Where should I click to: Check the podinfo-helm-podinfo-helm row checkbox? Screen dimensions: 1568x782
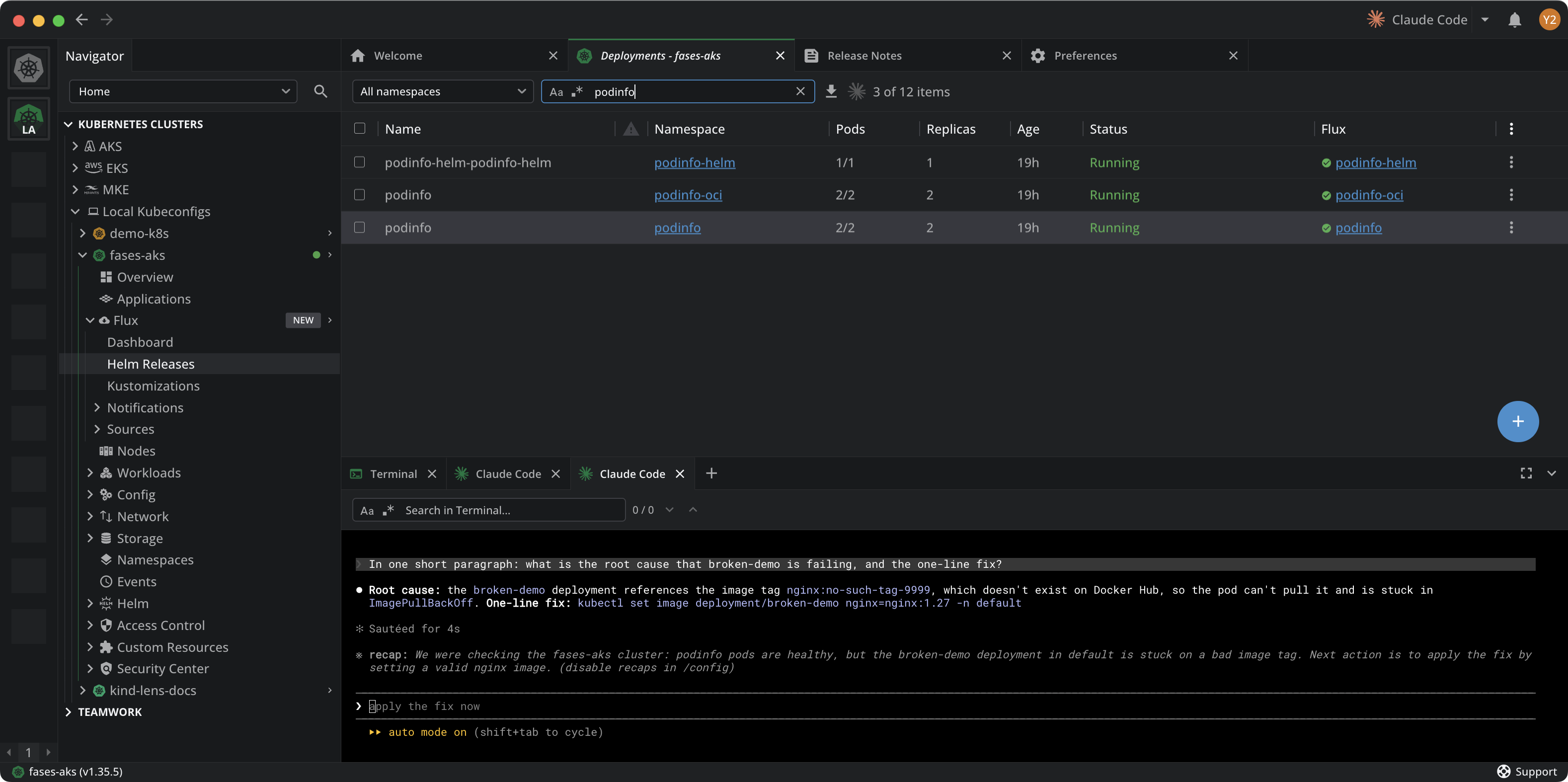[360, 162]
